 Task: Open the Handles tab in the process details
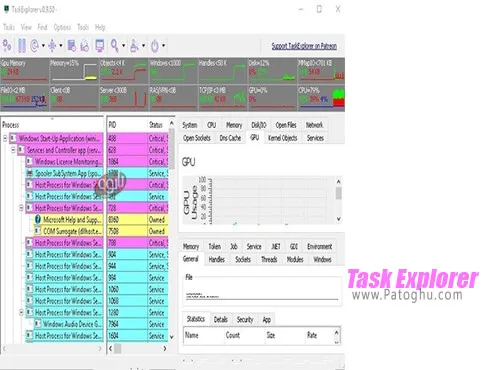click(x=217, y=259)
